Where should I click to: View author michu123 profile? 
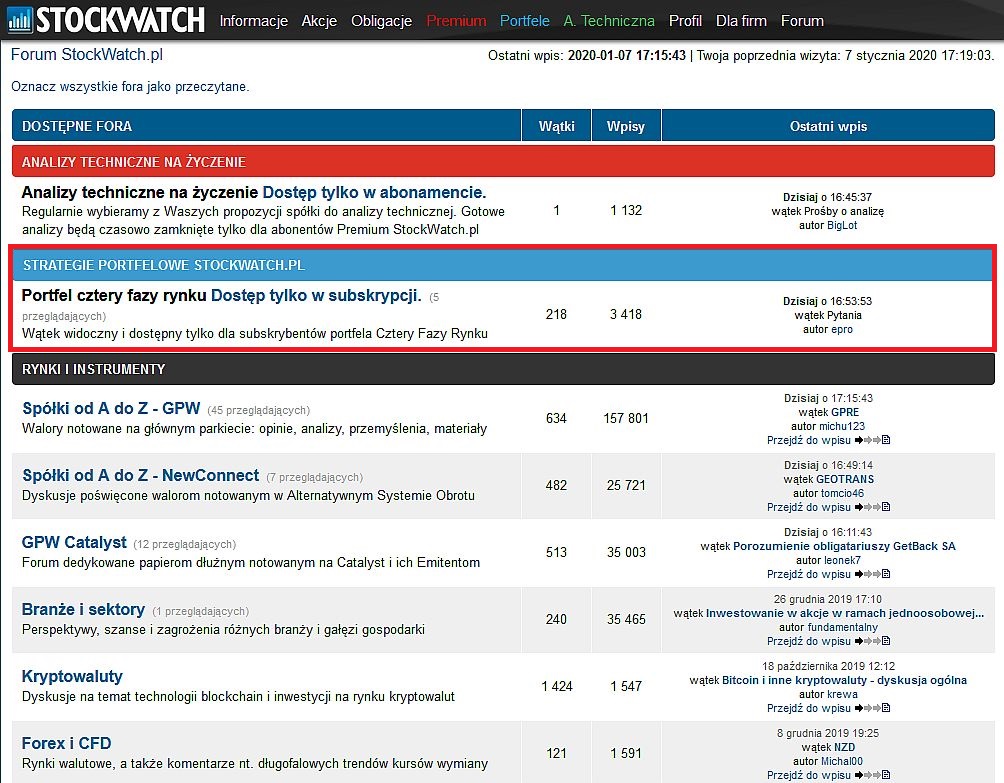tap(842, 426)
